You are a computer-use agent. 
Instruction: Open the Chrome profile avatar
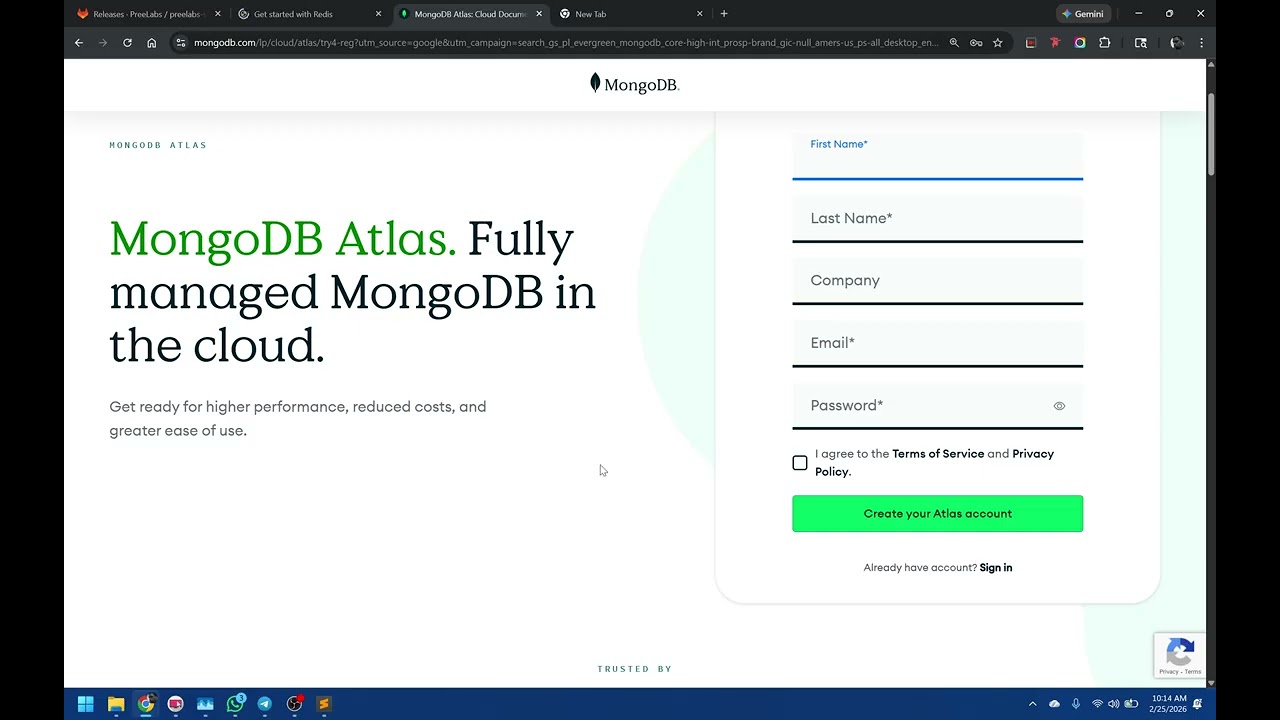coord(1177,43)
